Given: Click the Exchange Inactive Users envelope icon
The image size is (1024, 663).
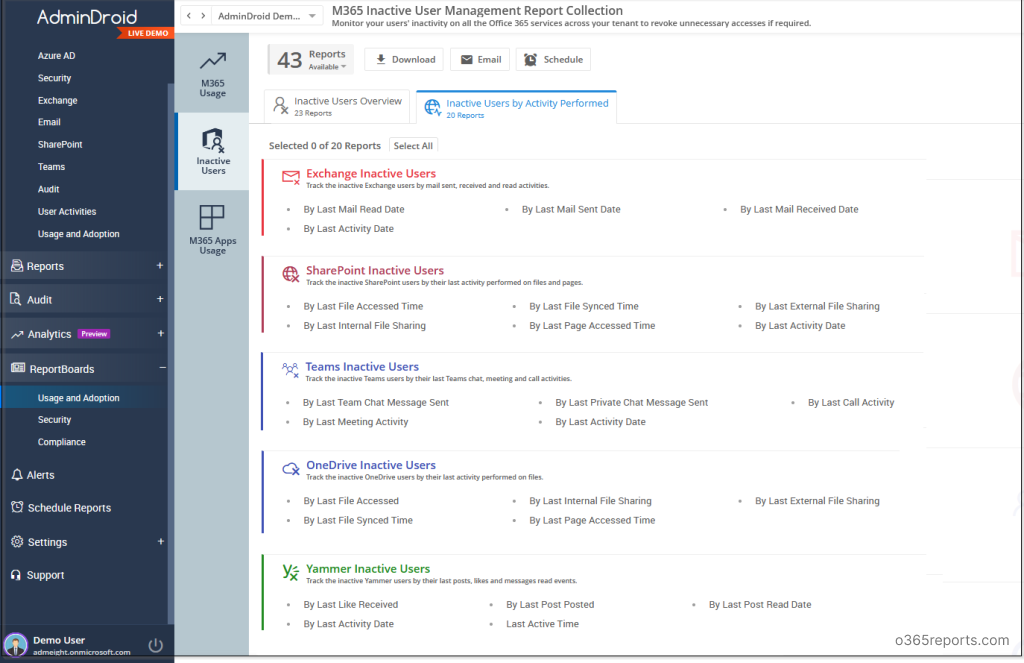Looking at the screenshot, I should click(290, 175).
